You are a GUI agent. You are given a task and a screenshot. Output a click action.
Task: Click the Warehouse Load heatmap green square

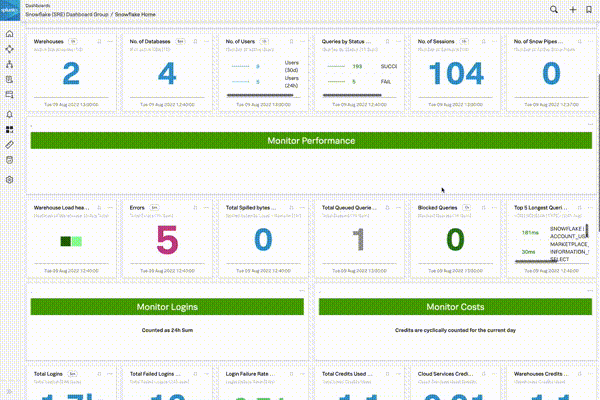point(77,241)
